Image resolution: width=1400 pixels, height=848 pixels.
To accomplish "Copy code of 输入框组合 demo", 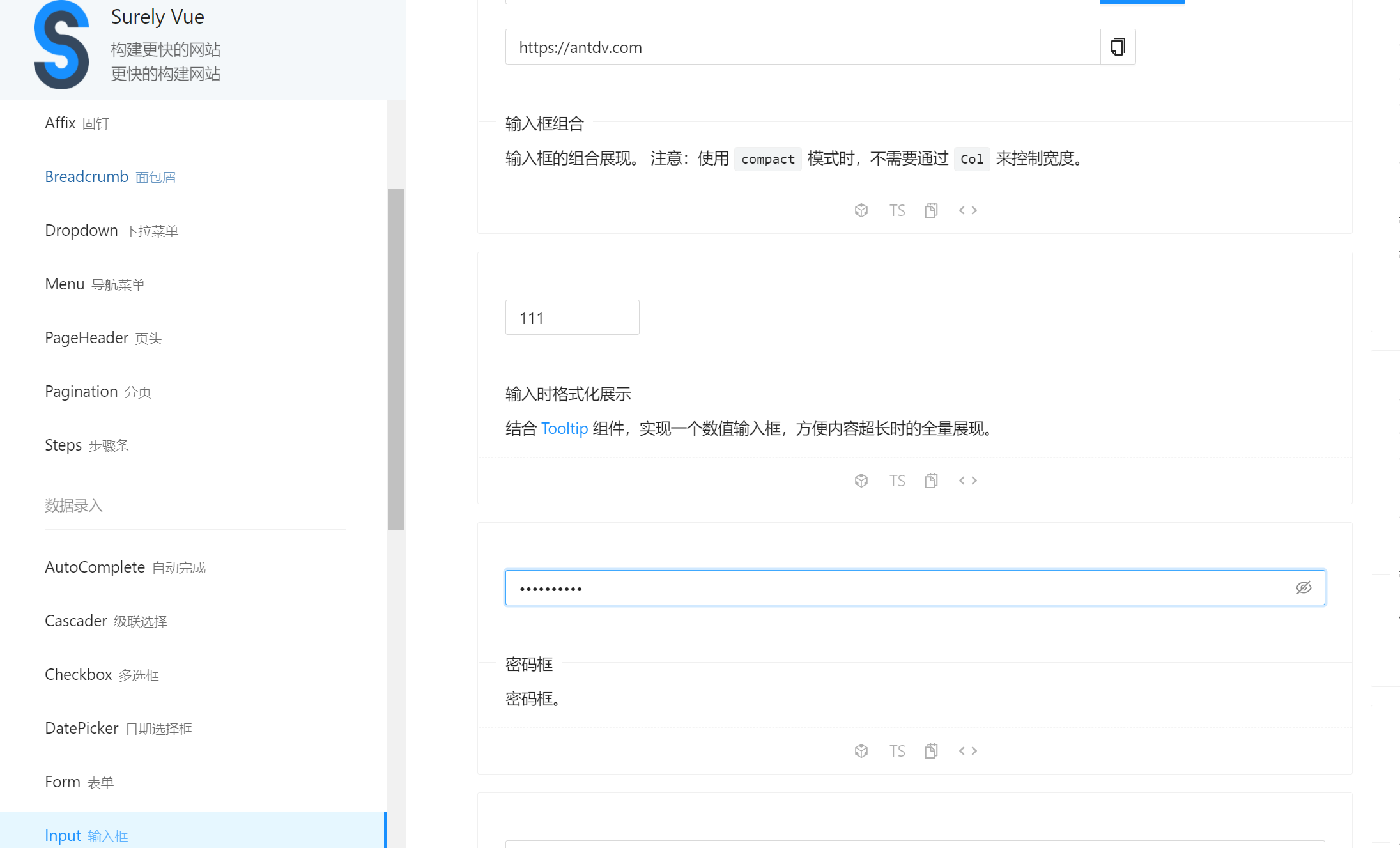I will 931,210.
